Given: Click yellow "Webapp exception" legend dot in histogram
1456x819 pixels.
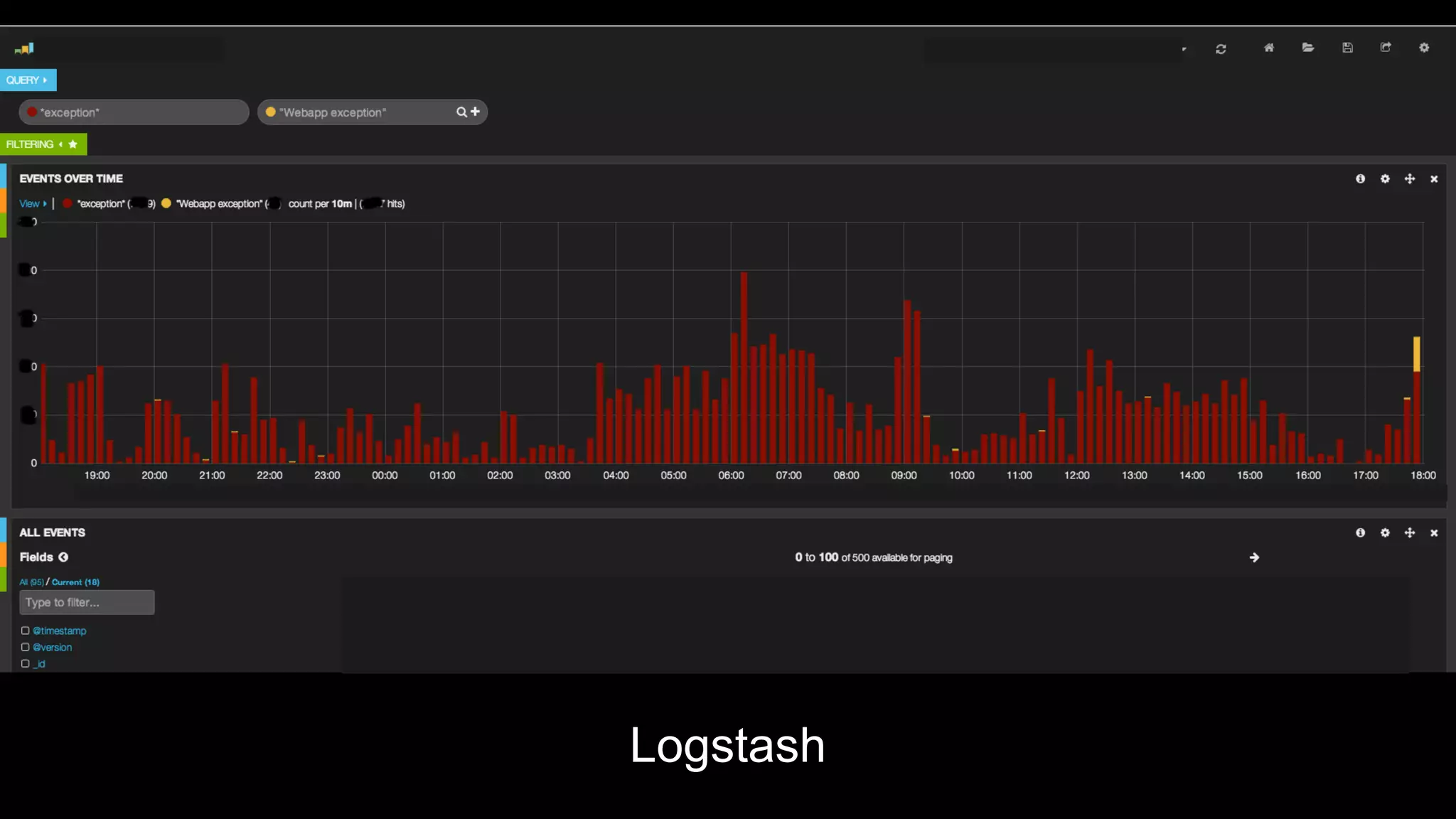Looking at the screenshot, I should [x=166, y=203].
